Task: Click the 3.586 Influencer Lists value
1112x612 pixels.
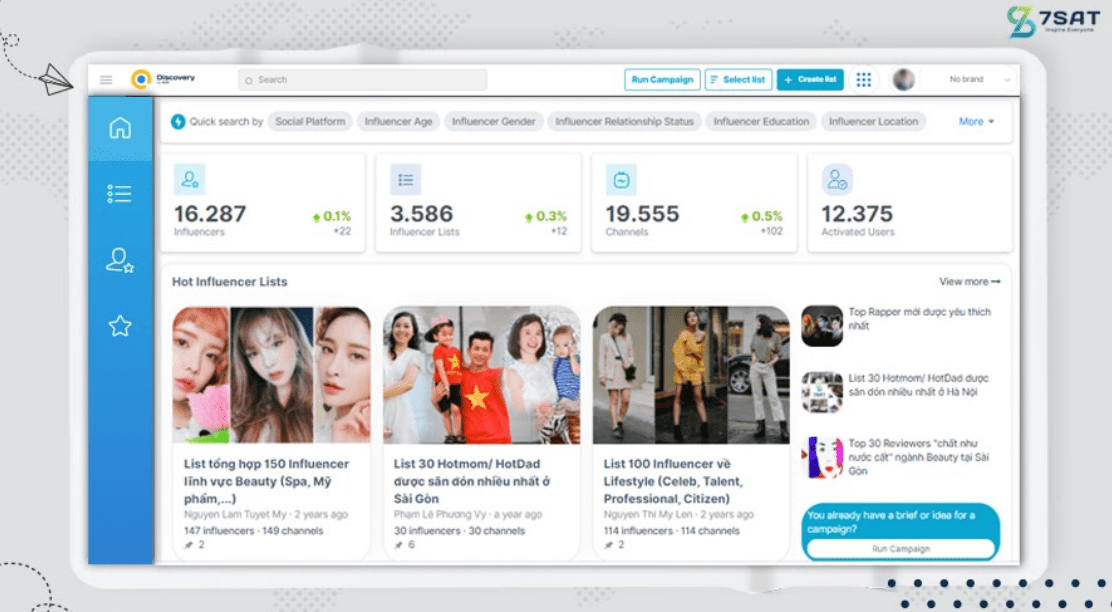Action: (x=421, y=213)
